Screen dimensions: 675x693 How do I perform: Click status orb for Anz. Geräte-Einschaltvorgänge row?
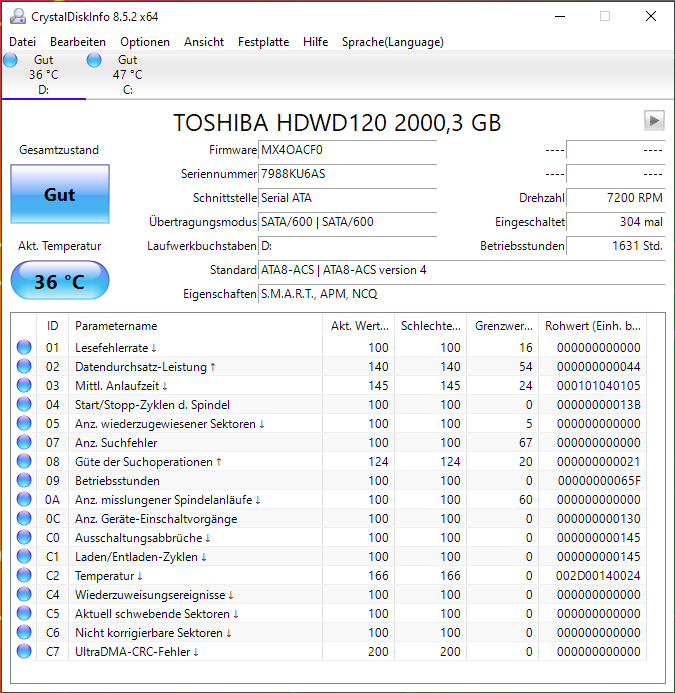pos(24,518)
